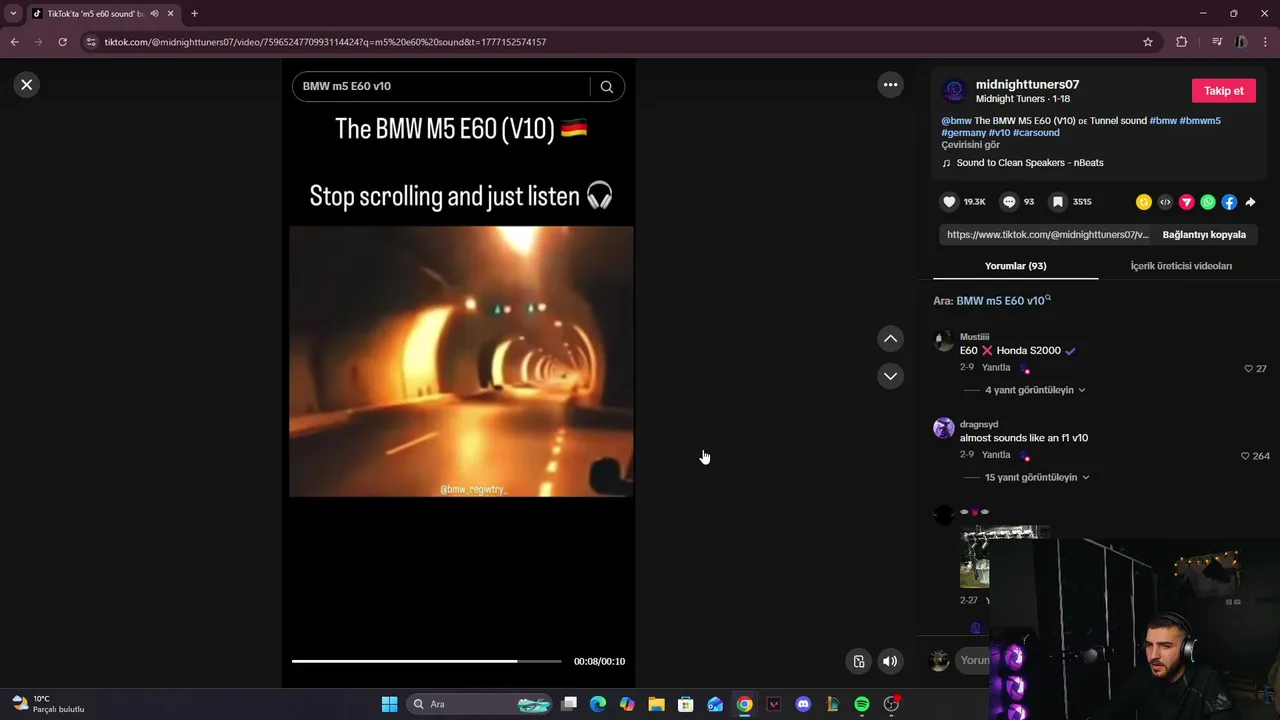
Task: Like dragnsyd's comment heart
Action: click(1245, 456)
